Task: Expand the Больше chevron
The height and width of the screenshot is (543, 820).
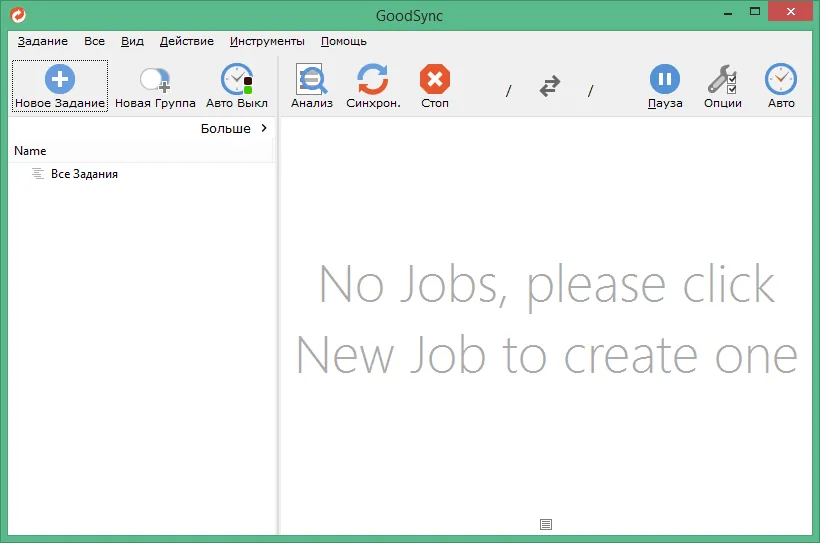Action: pos(264,128)
